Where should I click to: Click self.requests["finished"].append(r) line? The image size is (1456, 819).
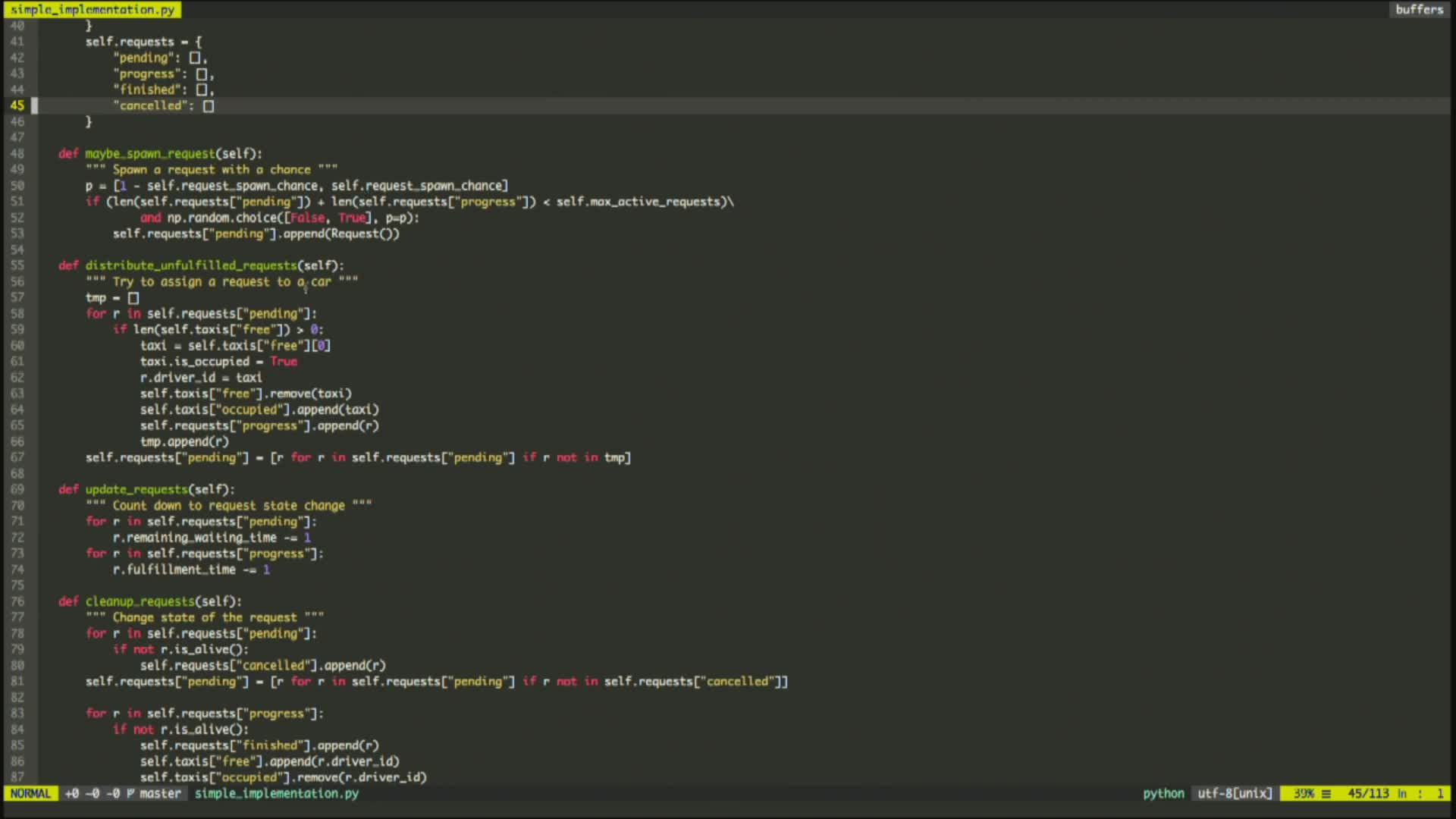pos(259,745)
